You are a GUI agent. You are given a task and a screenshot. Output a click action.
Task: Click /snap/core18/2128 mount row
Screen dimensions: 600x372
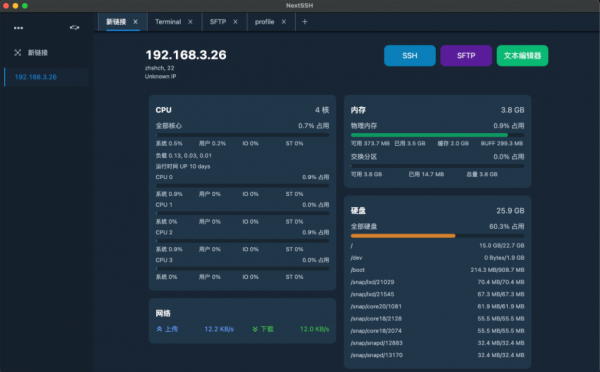tap(437, 318)
